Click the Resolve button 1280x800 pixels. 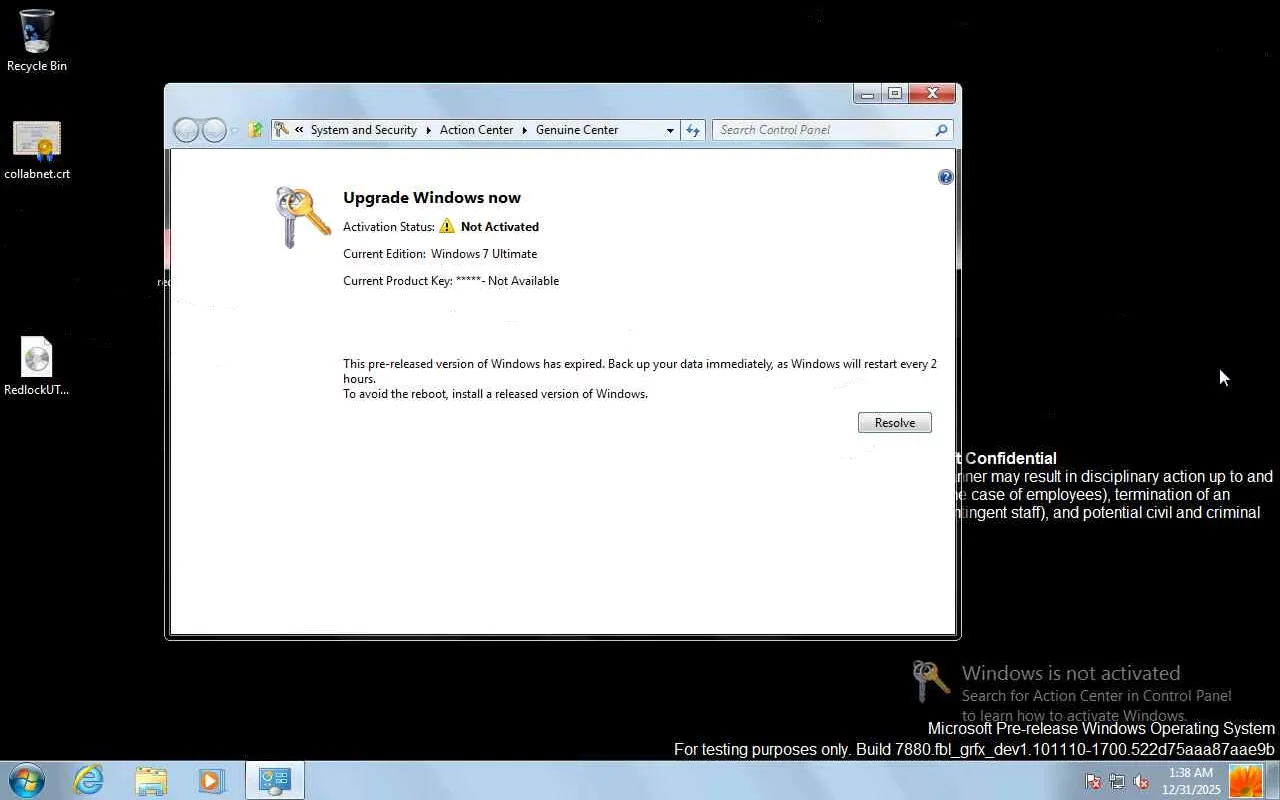tap(895, 423)
